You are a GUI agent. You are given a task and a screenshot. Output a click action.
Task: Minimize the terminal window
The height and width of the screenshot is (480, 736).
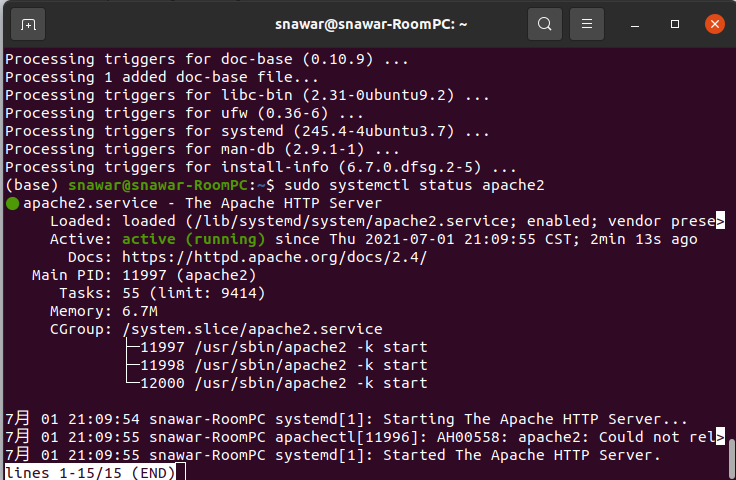(635, 24)
